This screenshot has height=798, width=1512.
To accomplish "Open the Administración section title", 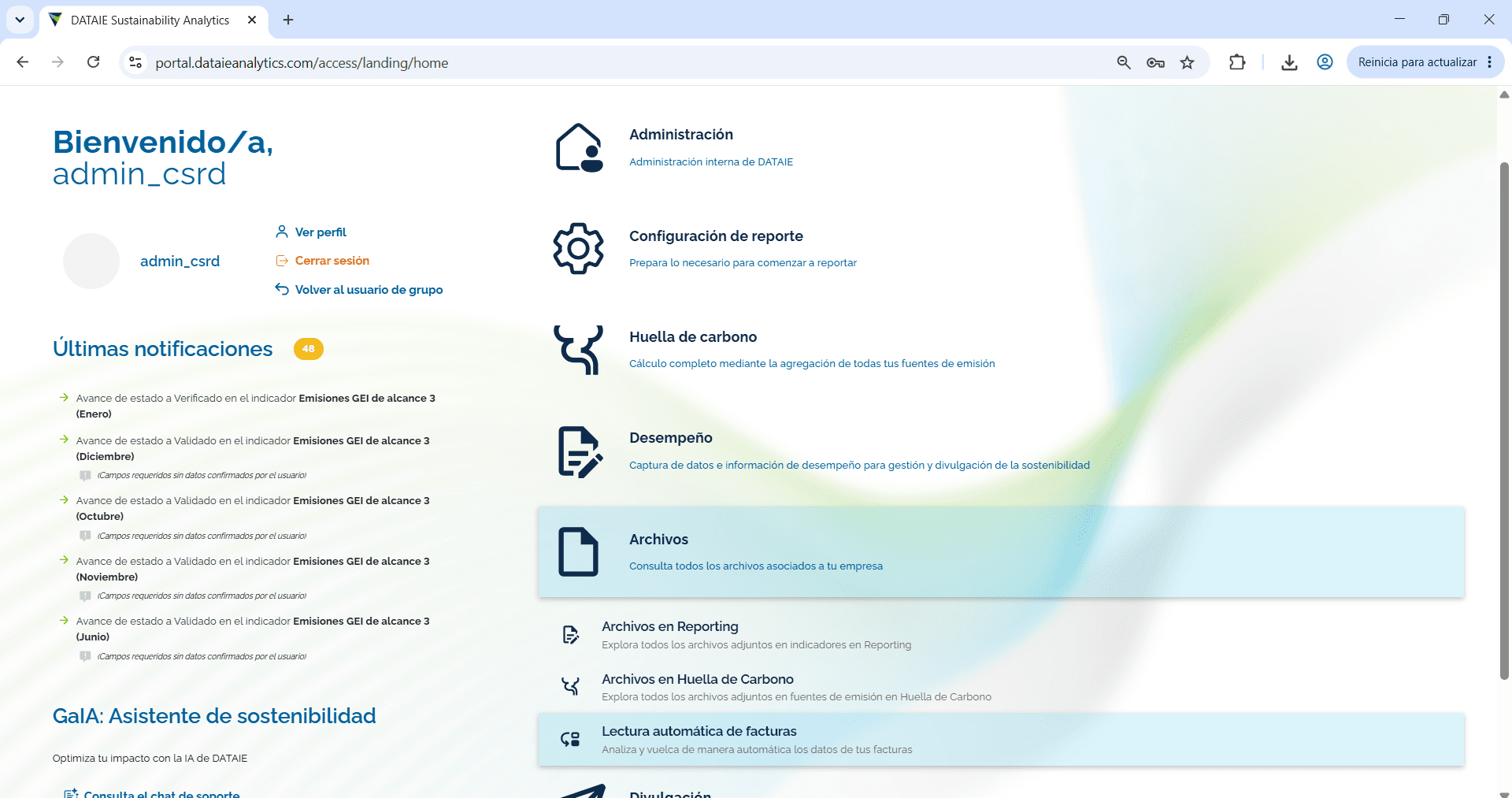I will point(681,135).
